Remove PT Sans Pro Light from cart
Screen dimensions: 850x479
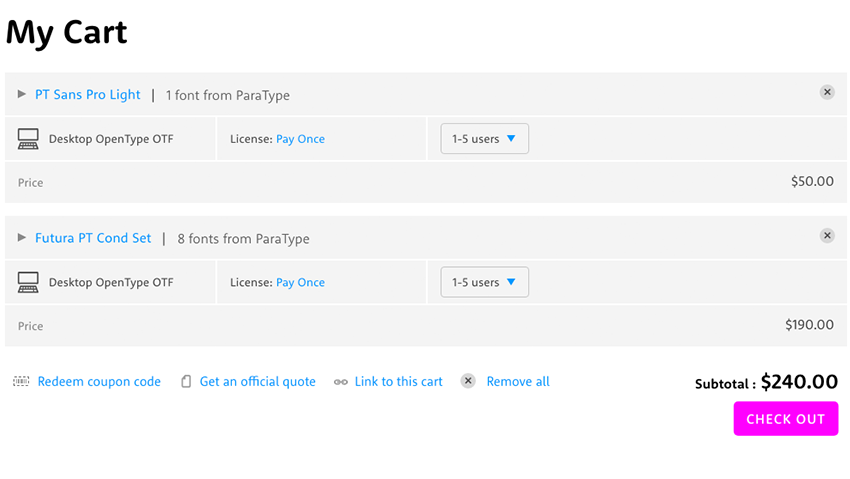827,92
